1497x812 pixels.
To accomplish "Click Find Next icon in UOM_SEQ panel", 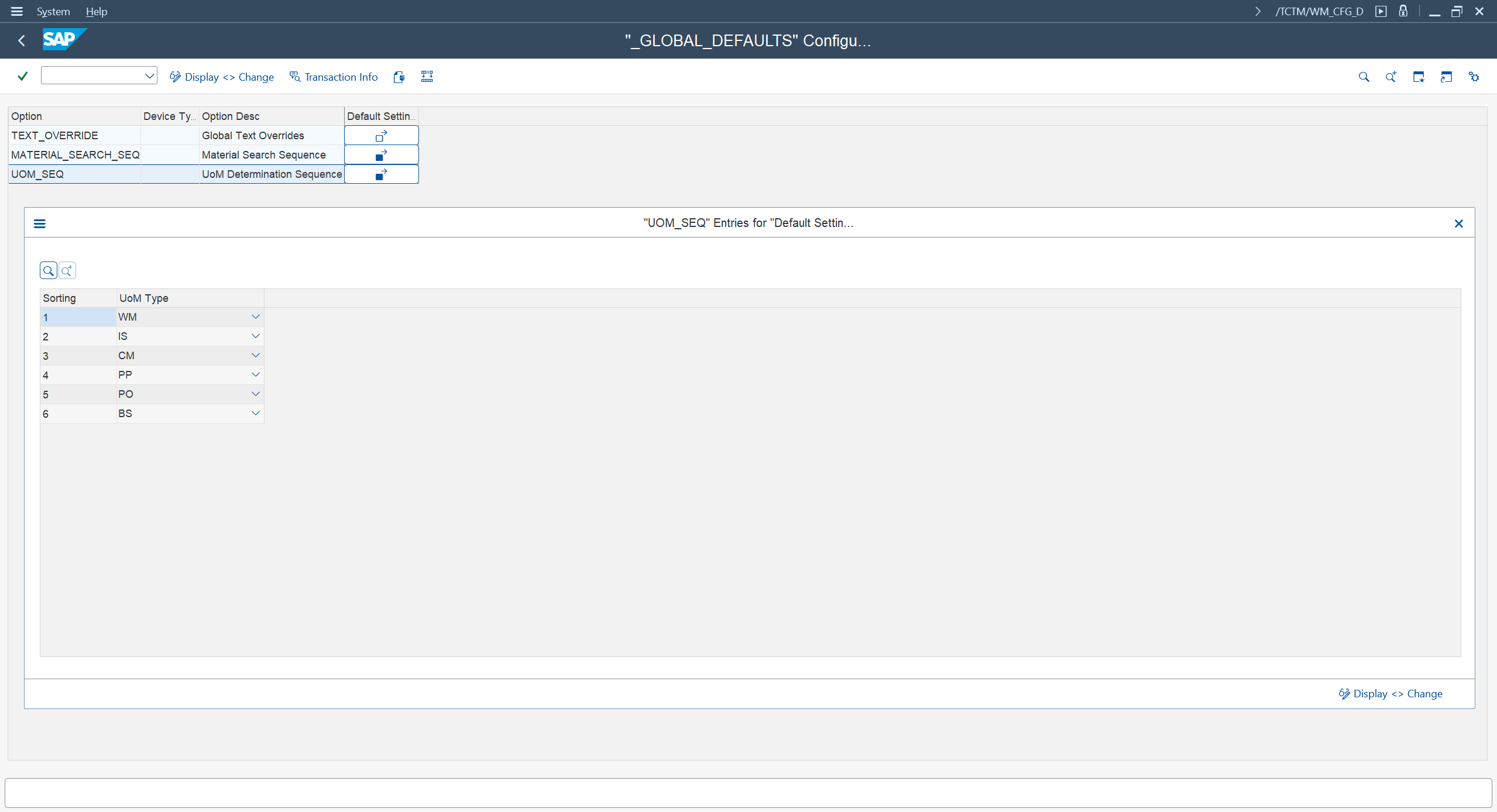I will click(67, 270).
